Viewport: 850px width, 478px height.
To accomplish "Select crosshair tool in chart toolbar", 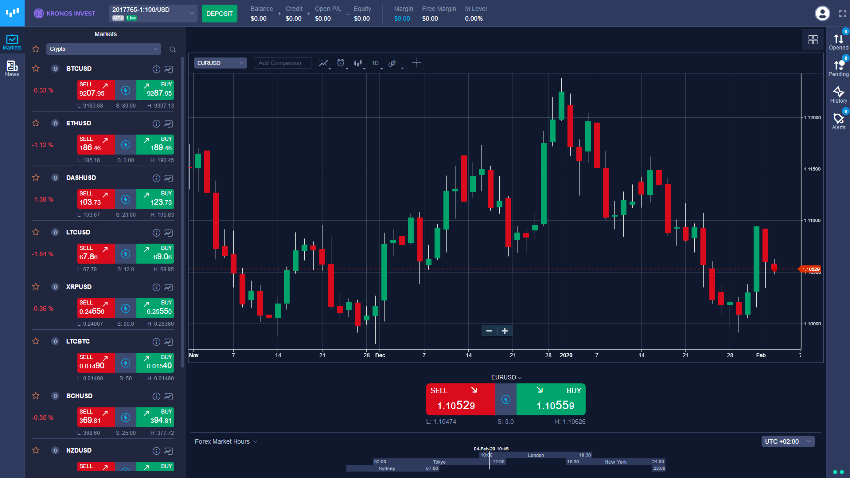I will (x=416, y=63).
